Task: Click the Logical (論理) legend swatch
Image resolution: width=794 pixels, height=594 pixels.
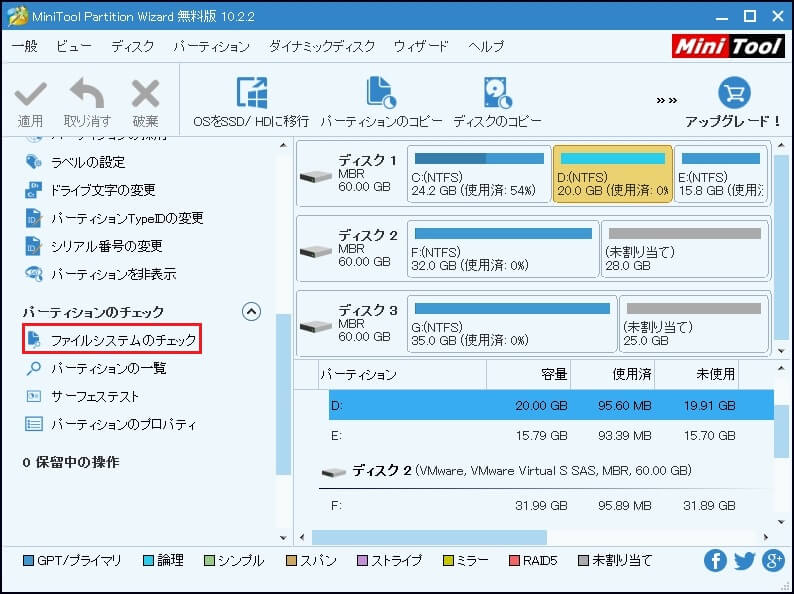Action: pos(148,561)
